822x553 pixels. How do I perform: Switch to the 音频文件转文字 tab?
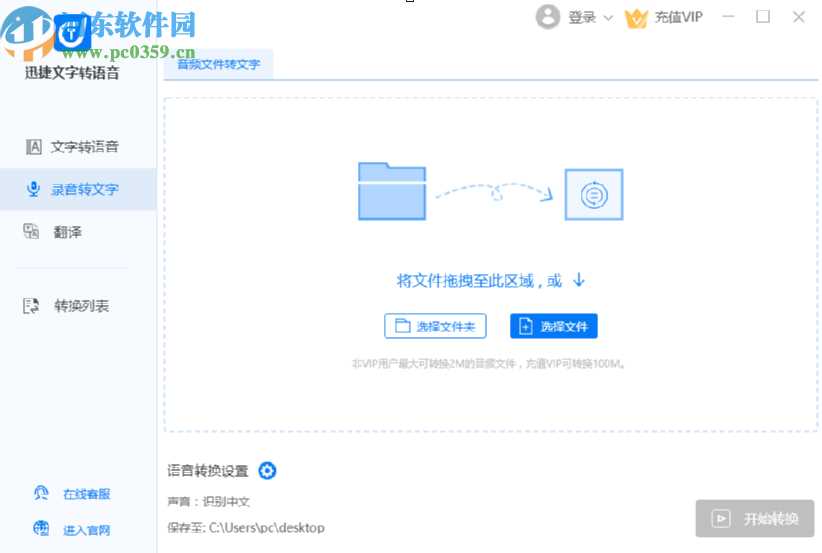[218, 64]
